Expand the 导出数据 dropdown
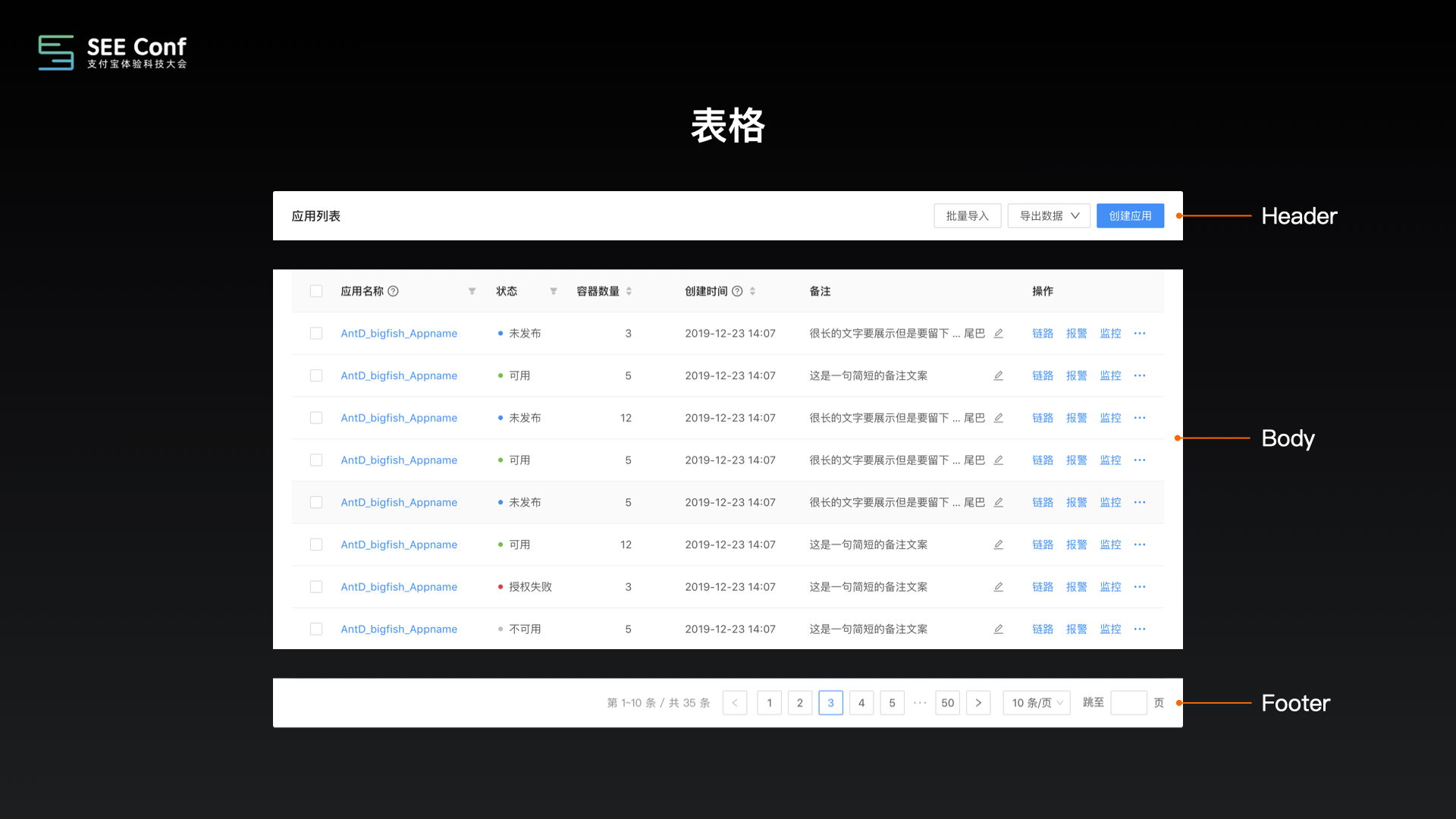Image resolution: width=1456 pixels, height=819 pixels. pos(1049,216)
